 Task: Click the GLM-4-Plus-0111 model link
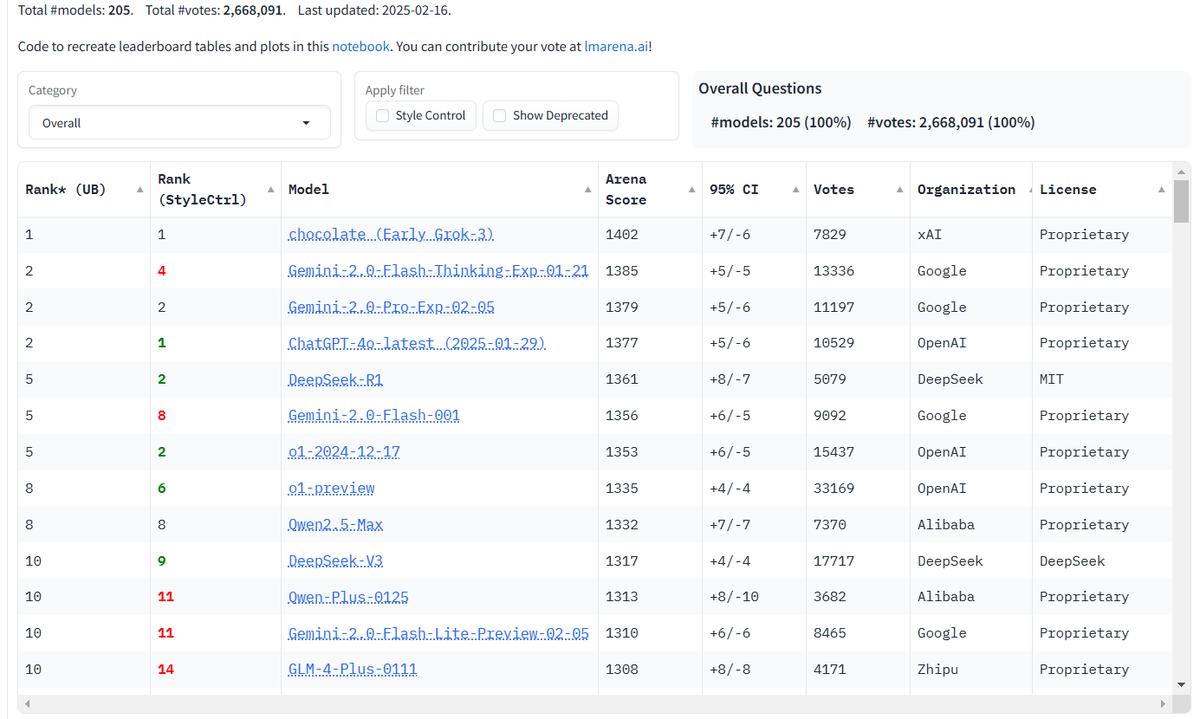tap(352, 669)
